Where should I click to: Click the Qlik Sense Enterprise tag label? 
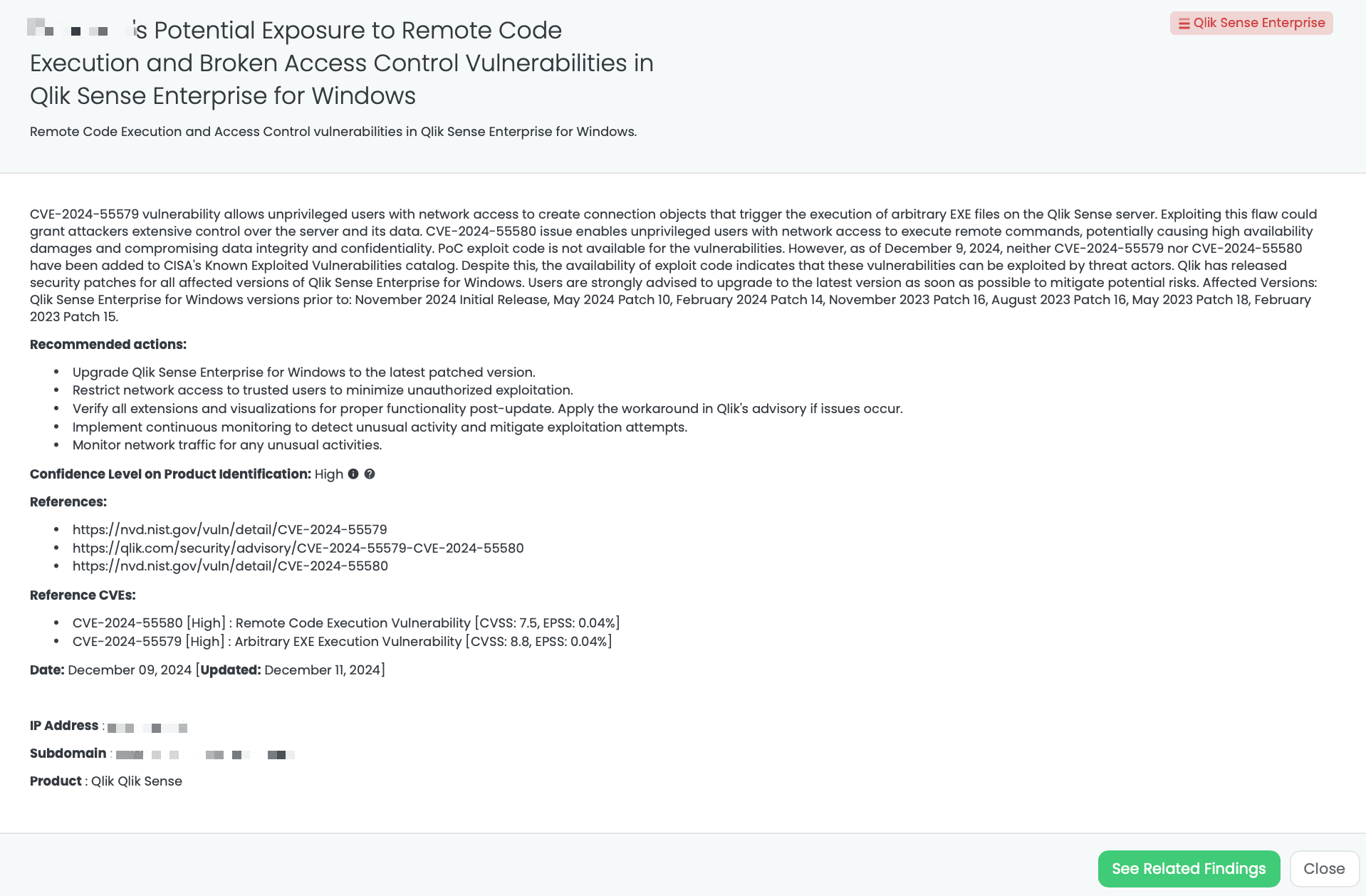point(1259,23)
